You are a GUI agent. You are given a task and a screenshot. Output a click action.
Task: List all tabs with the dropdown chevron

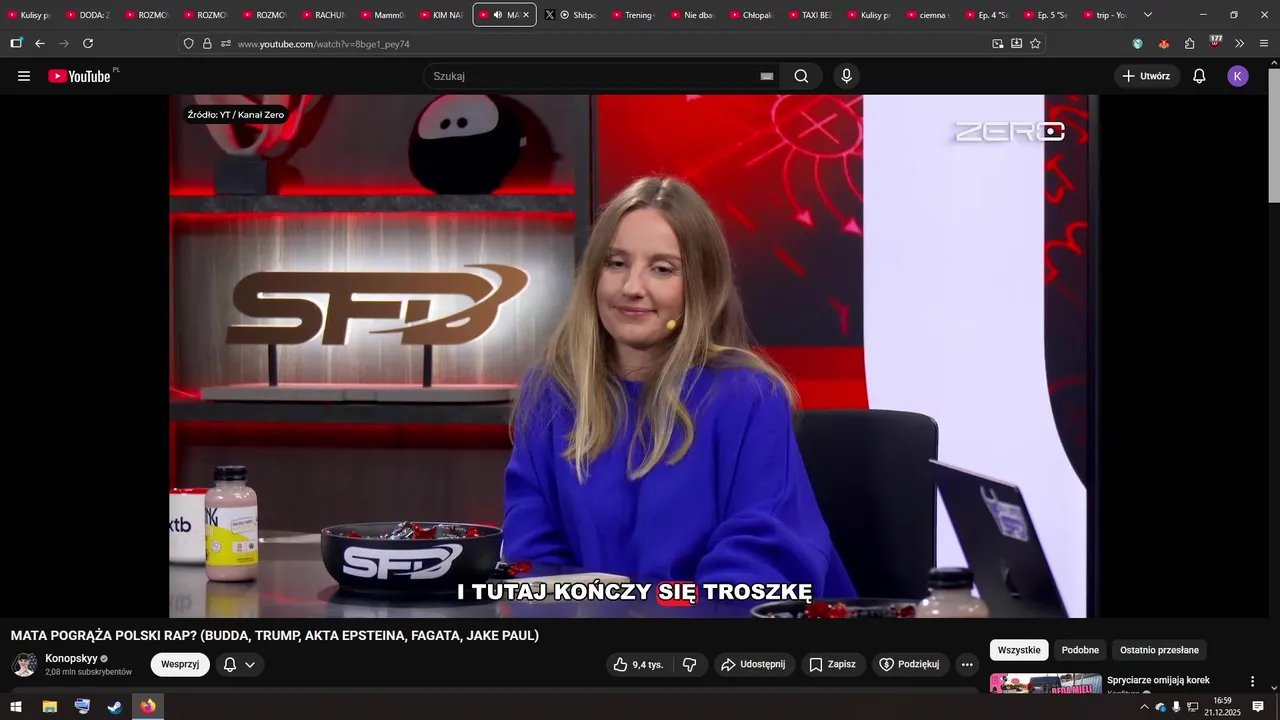(1148, 15)
